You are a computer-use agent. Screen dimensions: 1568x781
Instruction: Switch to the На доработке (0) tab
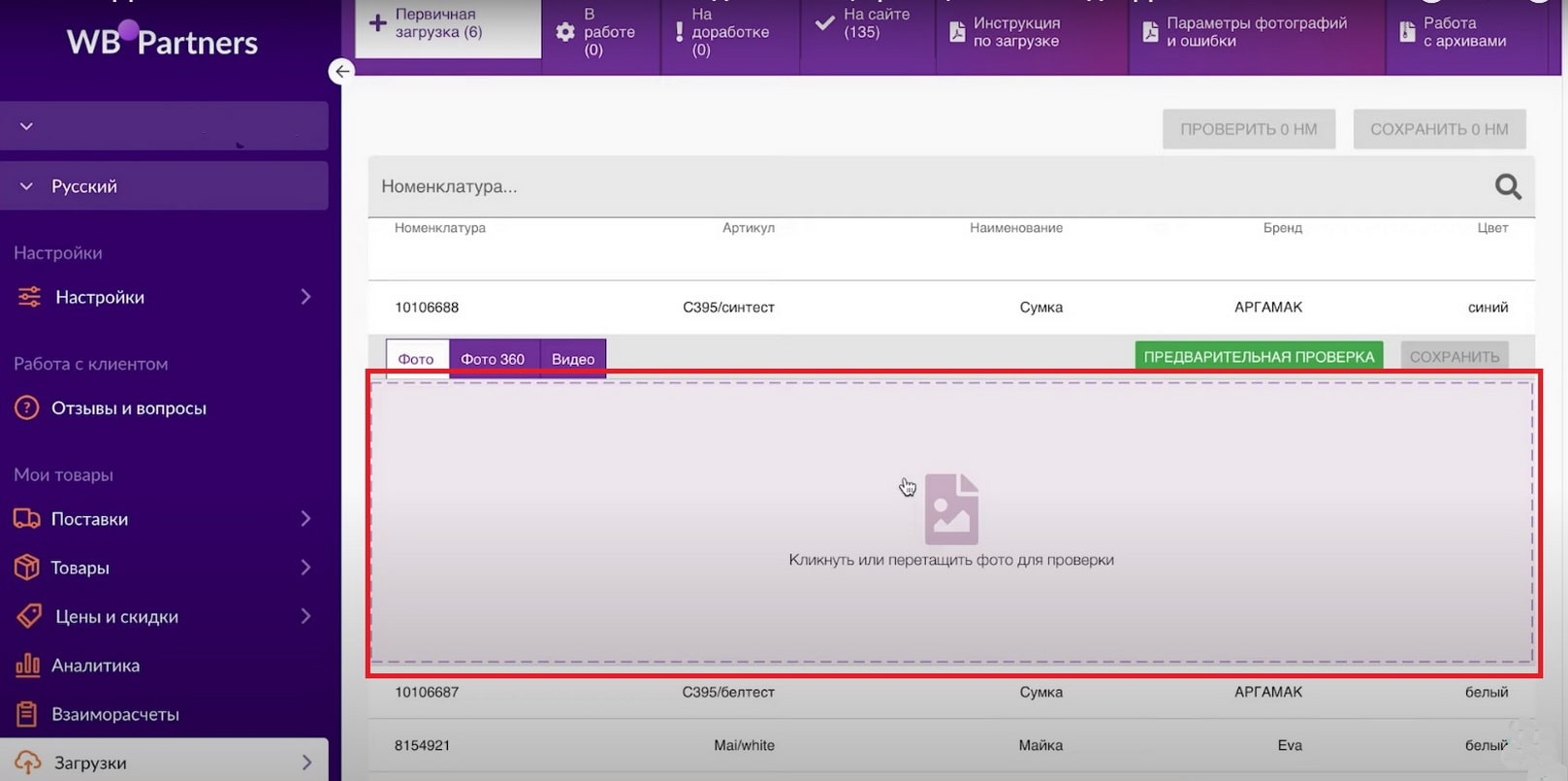tap(730, 35)
